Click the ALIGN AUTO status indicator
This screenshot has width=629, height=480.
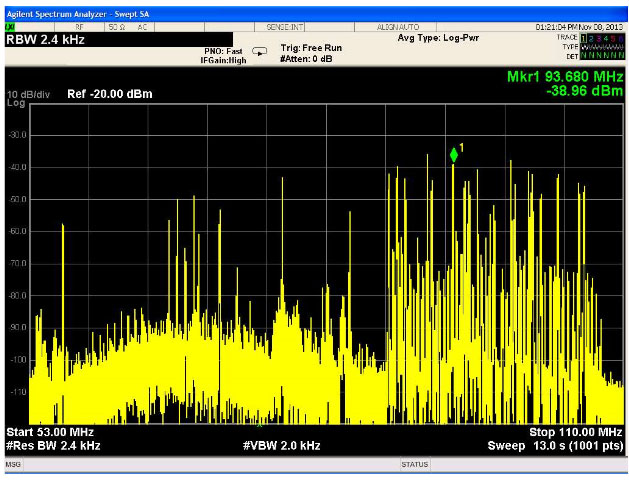pos(399,26)
